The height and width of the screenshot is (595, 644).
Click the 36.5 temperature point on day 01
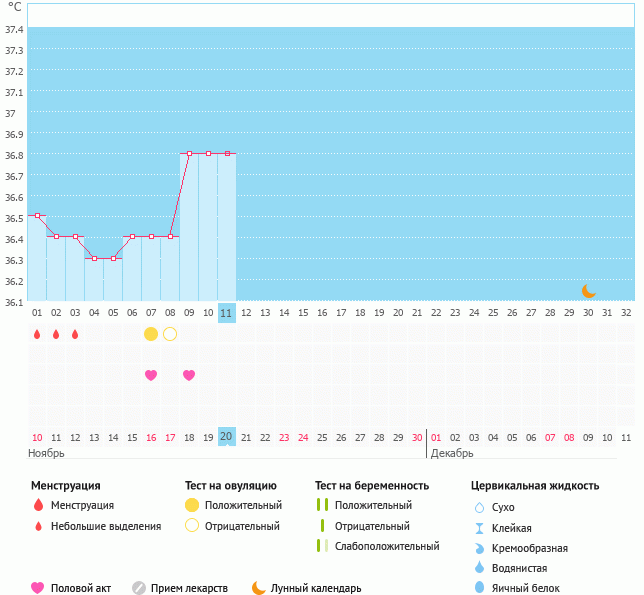(x=37, y=215)
